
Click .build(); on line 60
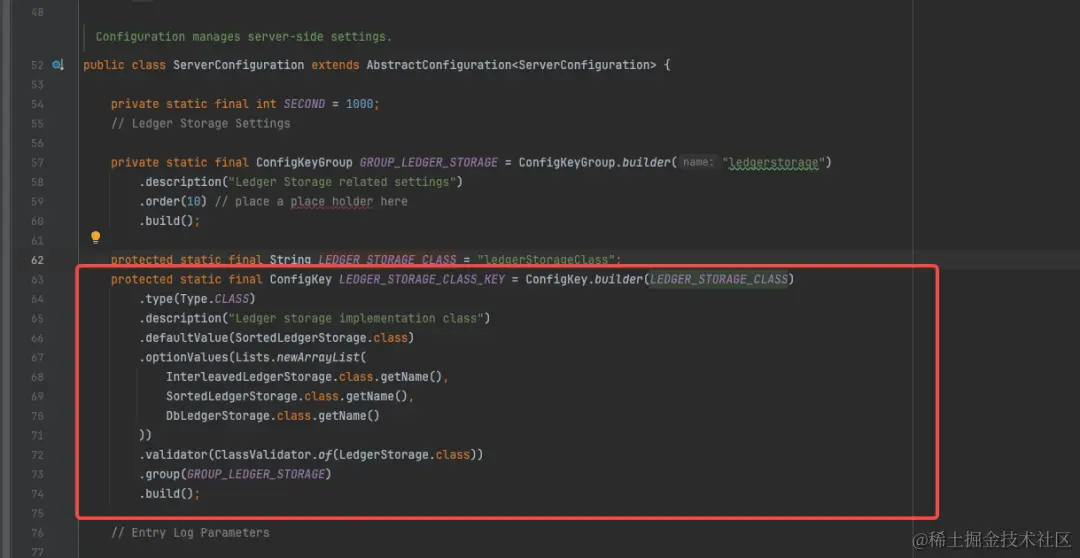[169, 220]
